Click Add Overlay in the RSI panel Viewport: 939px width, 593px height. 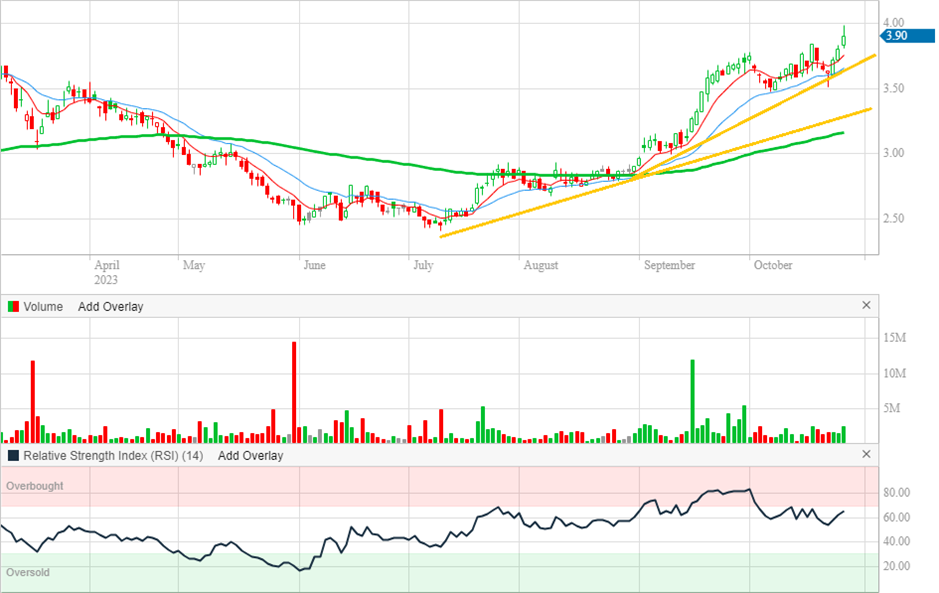tap(250, 456)
